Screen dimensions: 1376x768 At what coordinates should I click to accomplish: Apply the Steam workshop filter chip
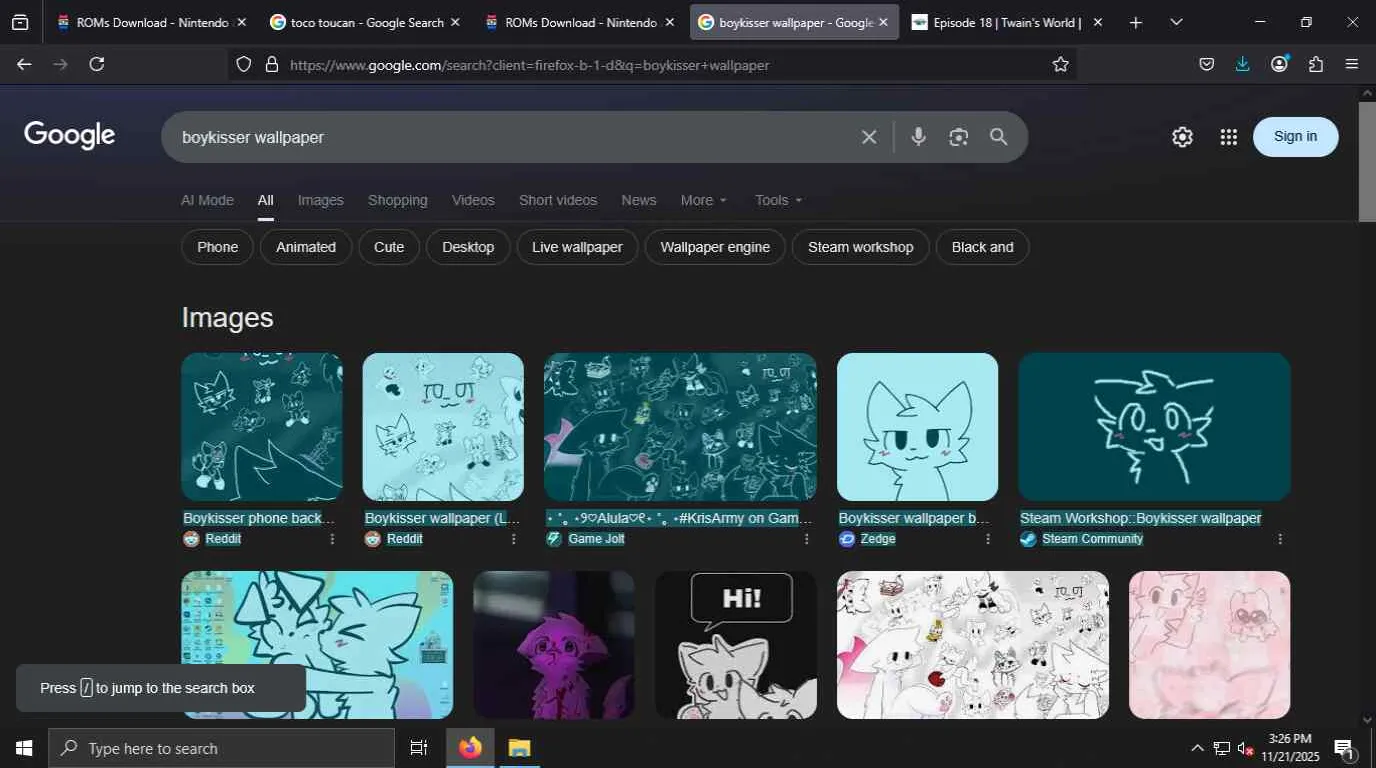(861, 247)
